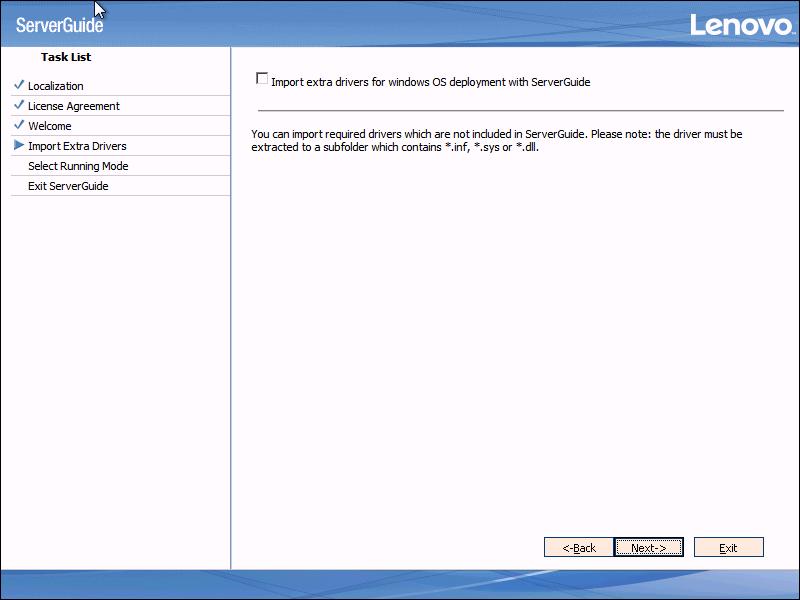
Task: Choose the Select Running Mode task
Action: 78,166
